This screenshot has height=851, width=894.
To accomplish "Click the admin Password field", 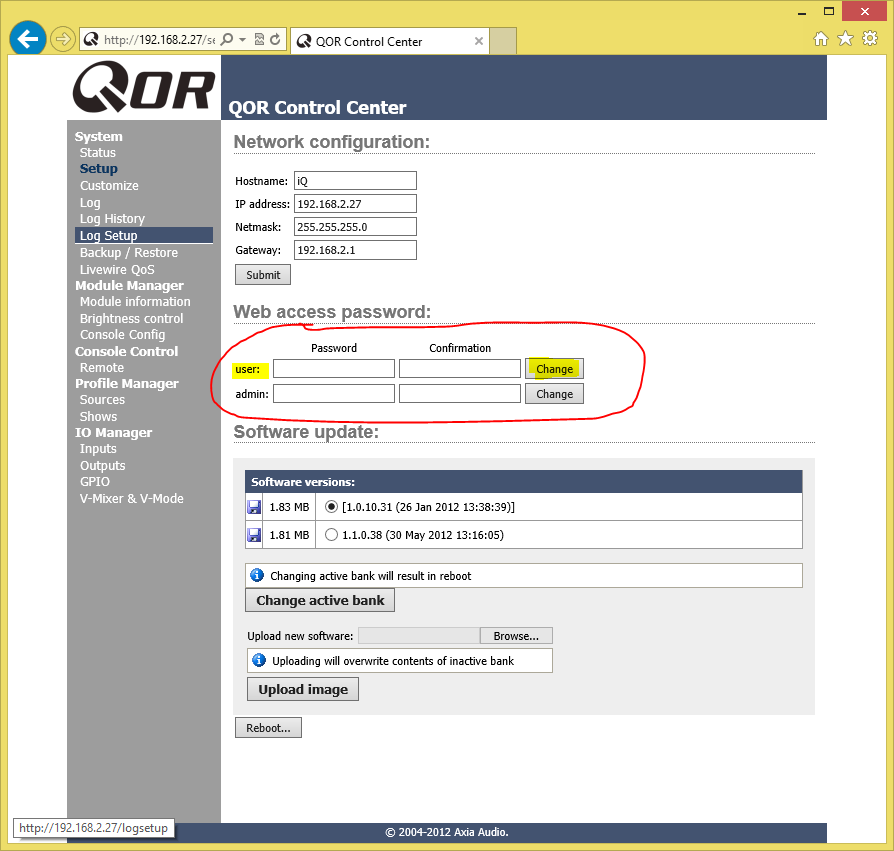I will coord(334,394).
